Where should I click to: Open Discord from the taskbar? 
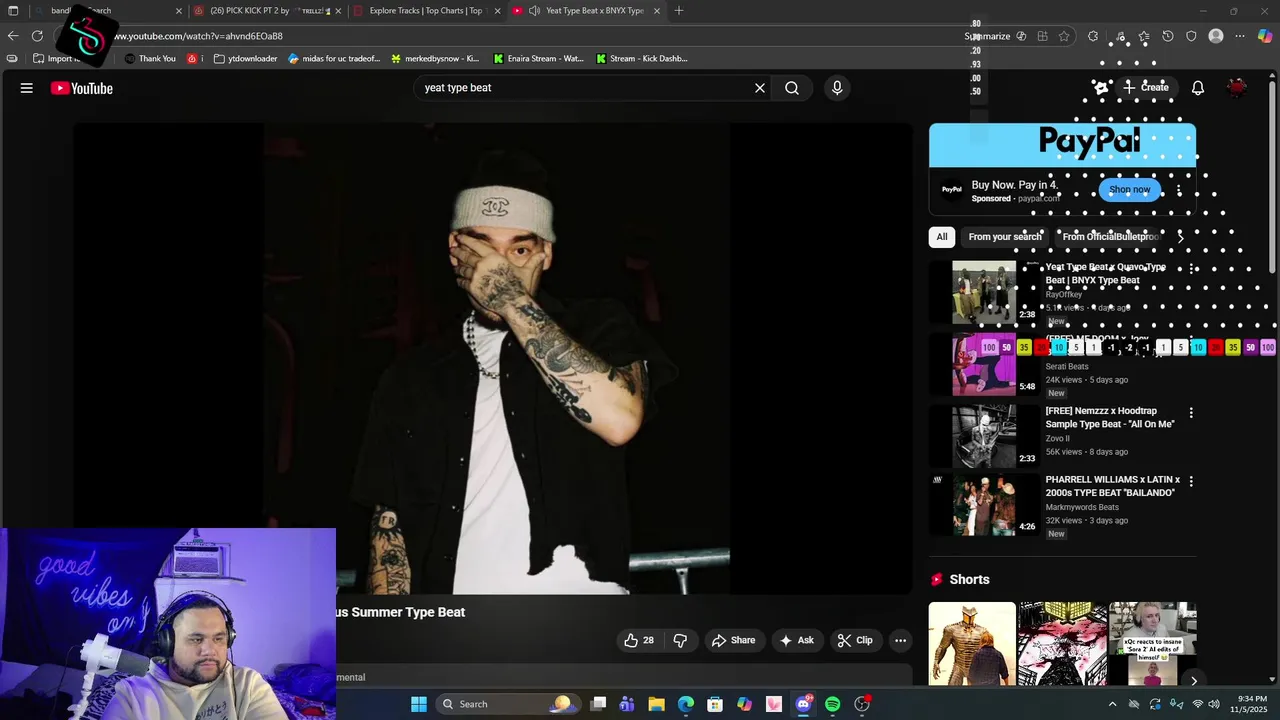803,704
